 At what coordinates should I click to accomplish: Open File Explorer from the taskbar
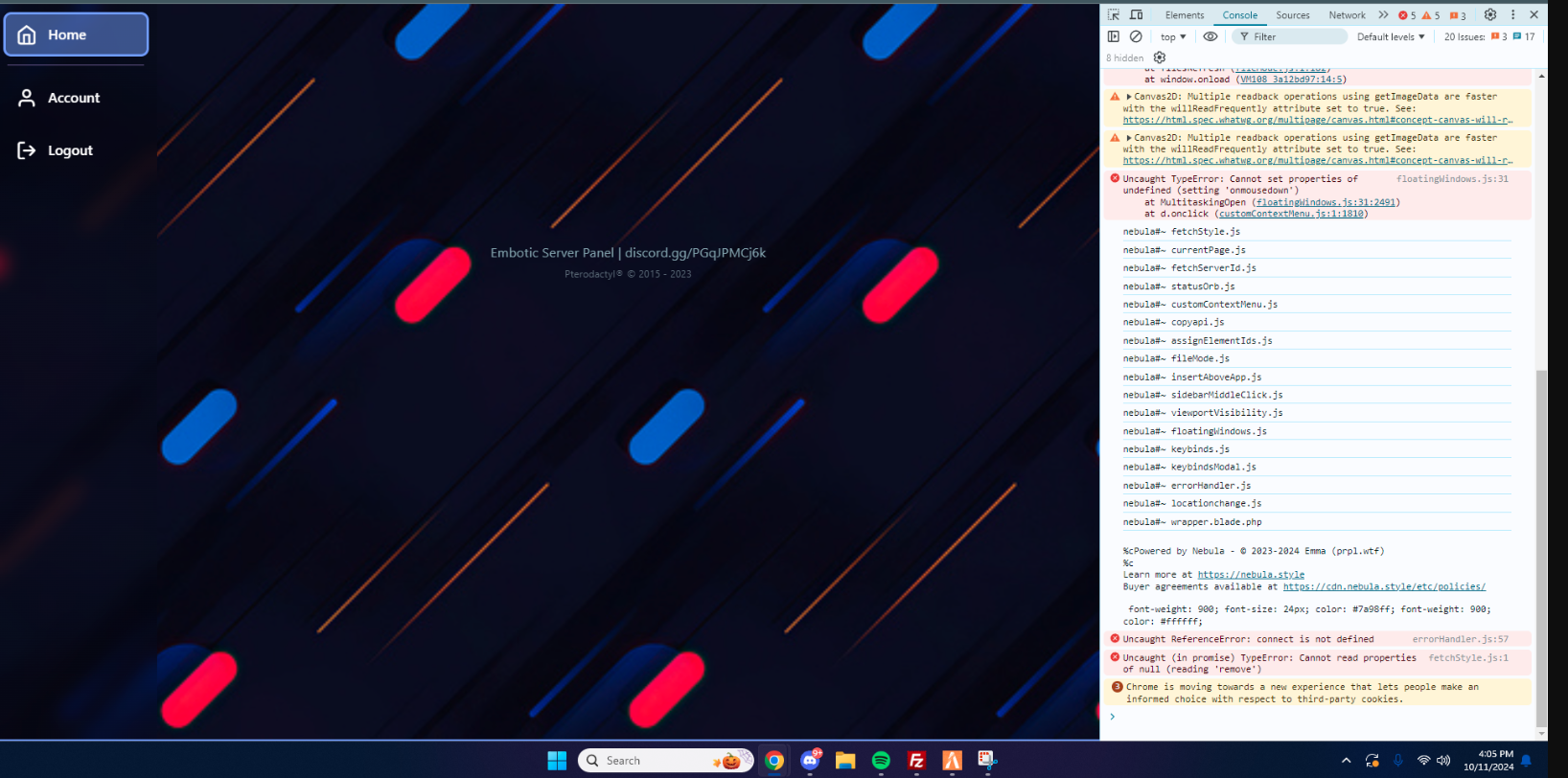[844, 761]
